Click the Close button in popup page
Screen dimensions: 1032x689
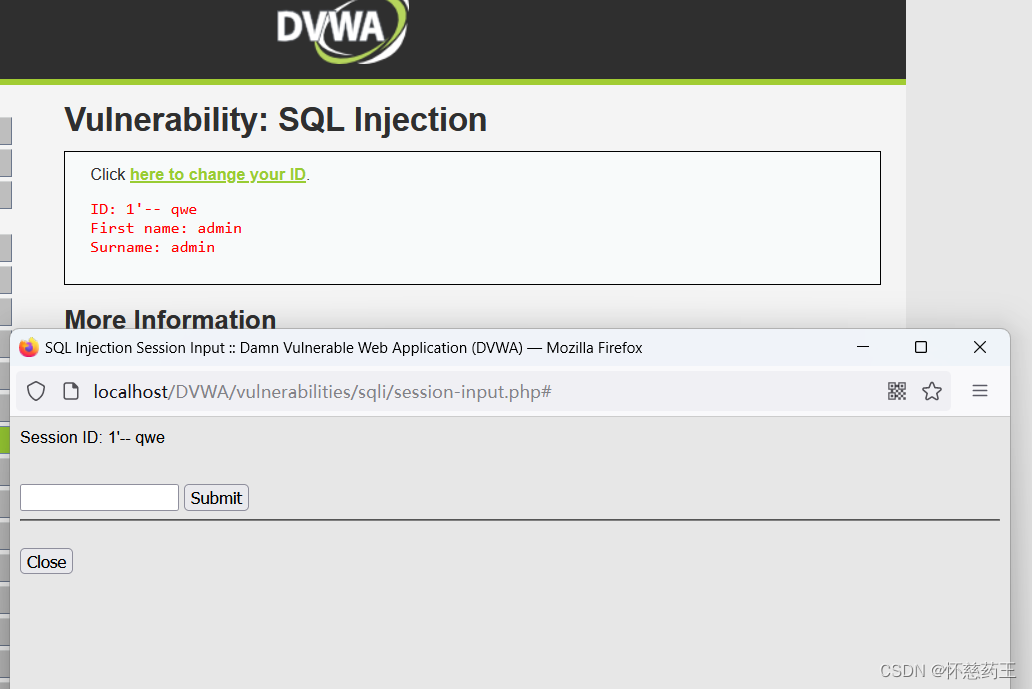pos(47,561)
